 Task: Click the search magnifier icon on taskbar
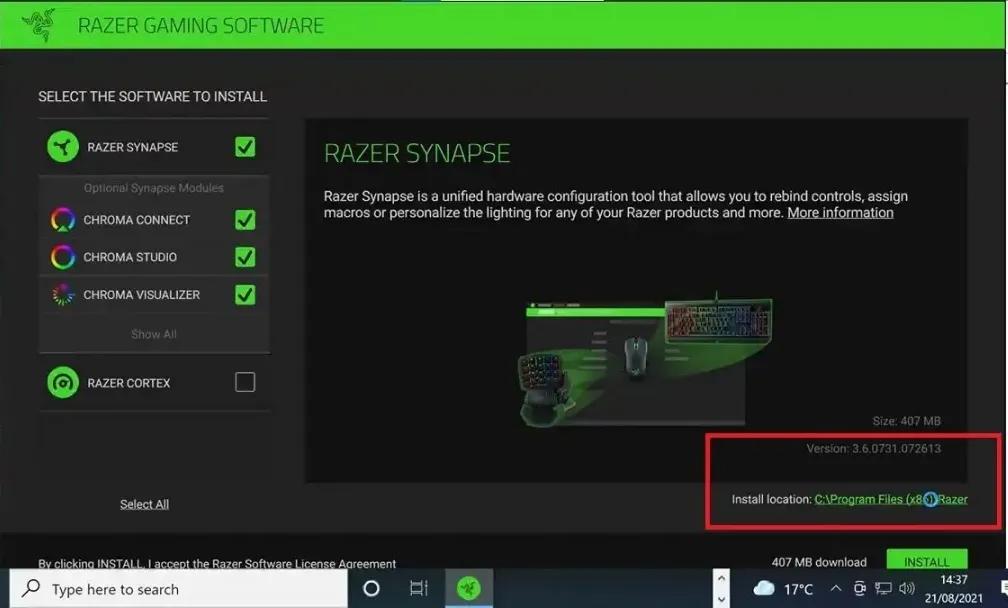pos(31,587)
